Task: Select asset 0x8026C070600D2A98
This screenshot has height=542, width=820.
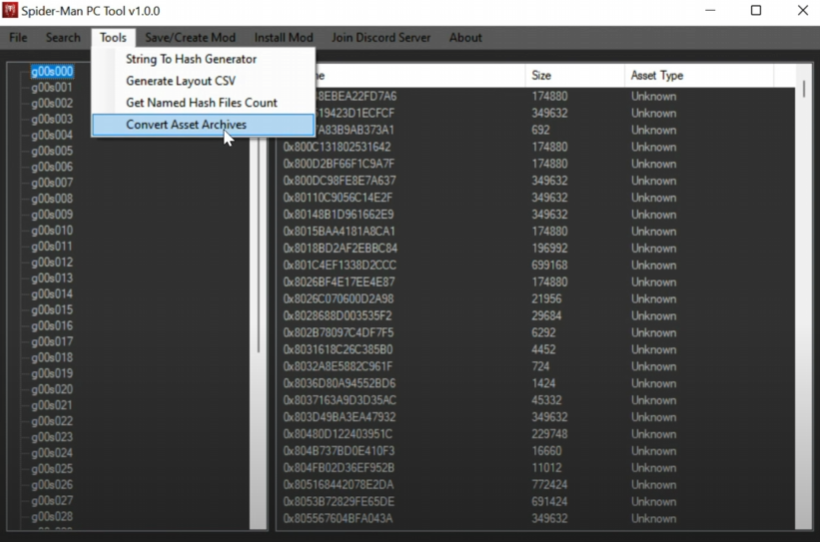Action: 338,299
